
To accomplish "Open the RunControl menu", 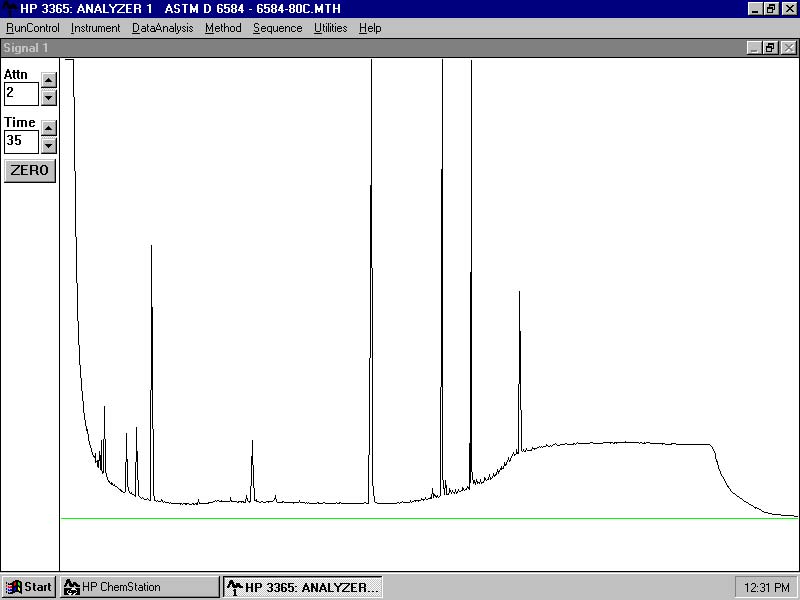I will (x=33, y=28).
